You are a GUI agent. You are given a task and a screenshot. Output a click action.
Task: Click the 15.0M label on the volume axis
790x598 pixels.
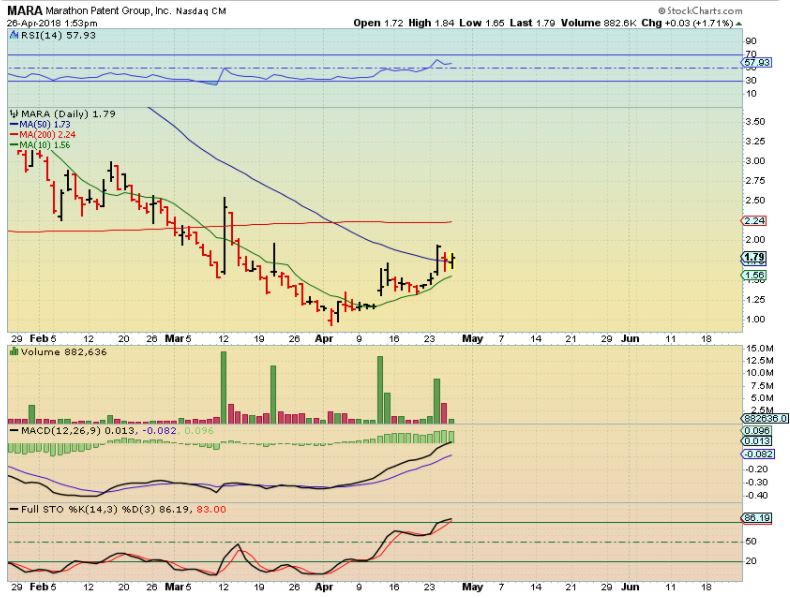(x=761, y=348)
